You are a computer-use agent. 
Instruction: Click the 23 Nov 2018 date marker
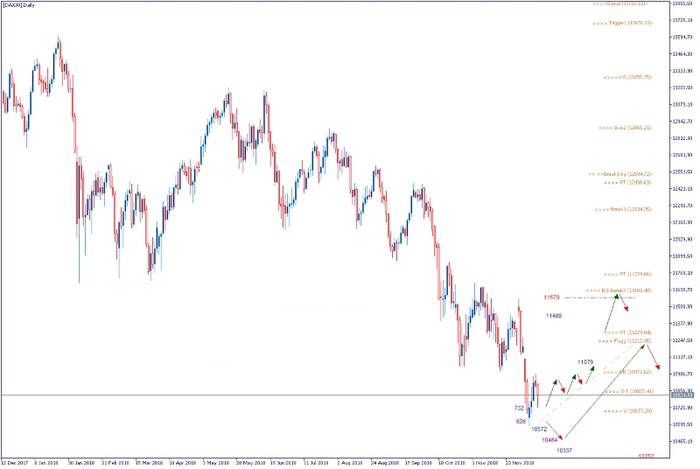point(521,463)
